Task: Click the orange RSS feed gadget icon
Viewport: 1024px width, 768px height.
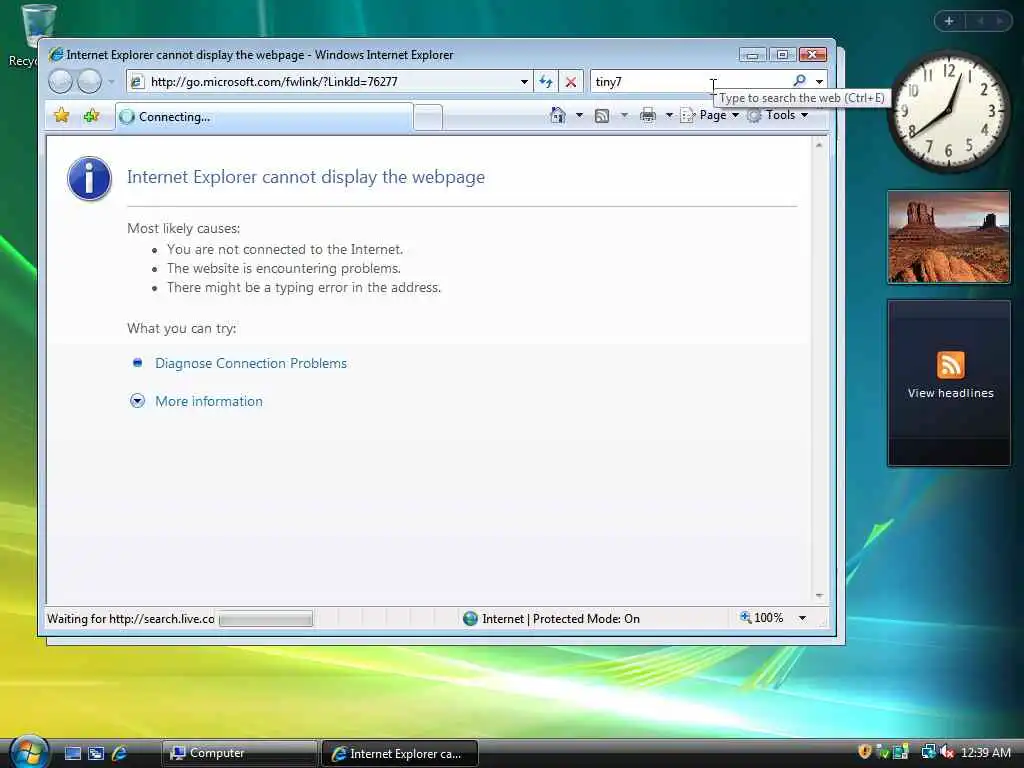Action: 950,364
